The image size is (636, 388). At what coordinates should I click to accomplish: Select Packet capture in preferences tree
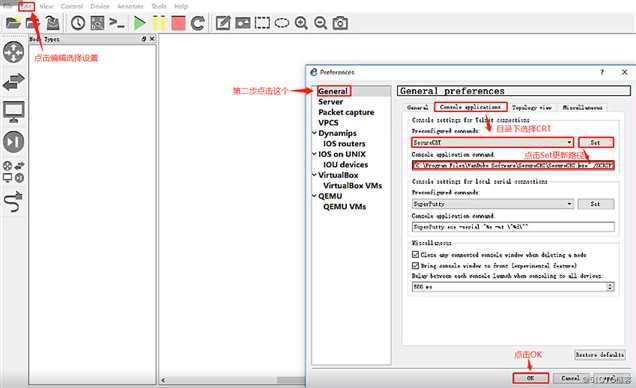tap(346, 112)
